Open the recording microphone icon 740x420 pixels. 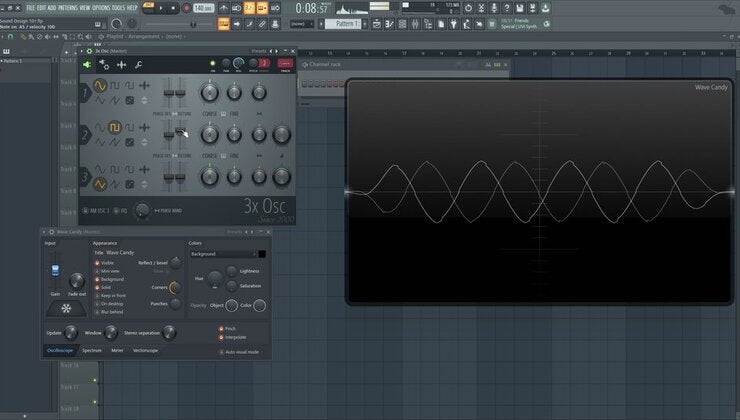point(494,8)
